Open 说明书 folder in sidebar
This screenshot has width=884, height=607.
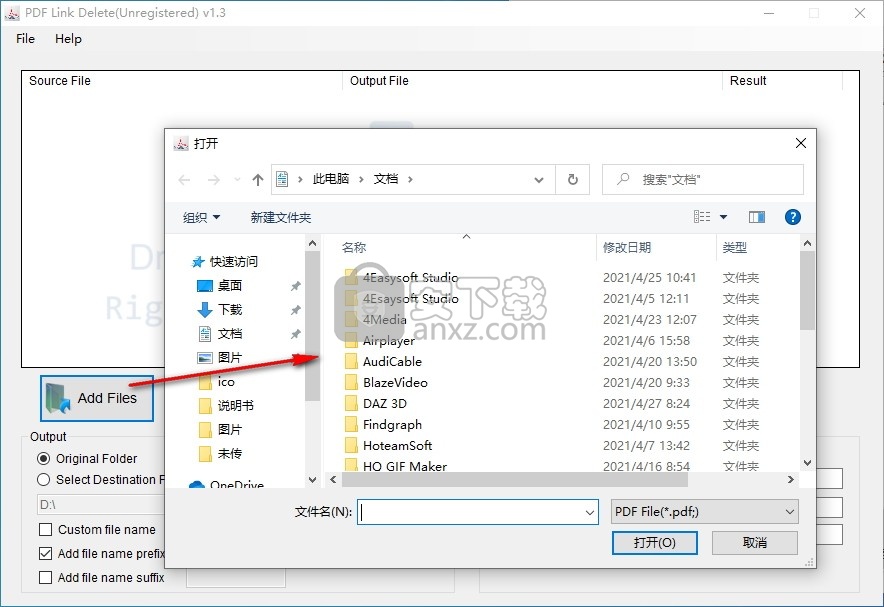tap(236, 405)
